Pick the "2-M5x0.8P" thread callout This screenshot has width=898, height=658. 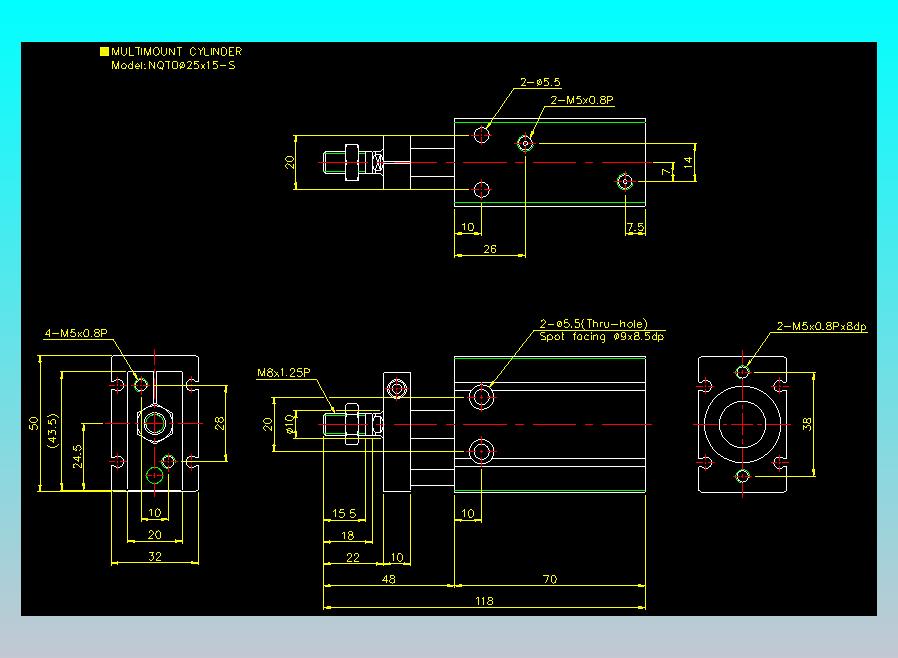[x=582, y=100]
